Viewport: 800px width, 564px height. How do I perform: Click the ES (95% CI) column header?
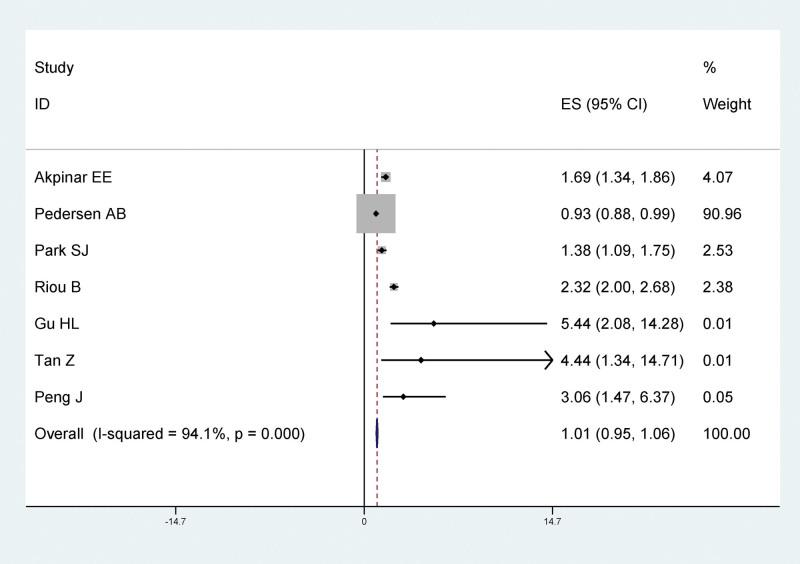pyautogui.click(x=604, y=104)
